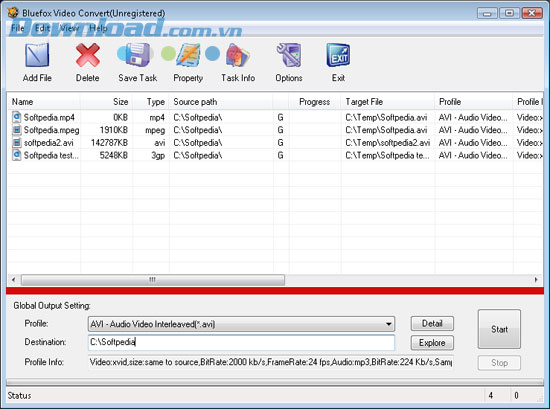Image resolution: width=550 pixels, height=409 pixels.
Task: Click the scroll right arrow
Action: tap(536, 280)
